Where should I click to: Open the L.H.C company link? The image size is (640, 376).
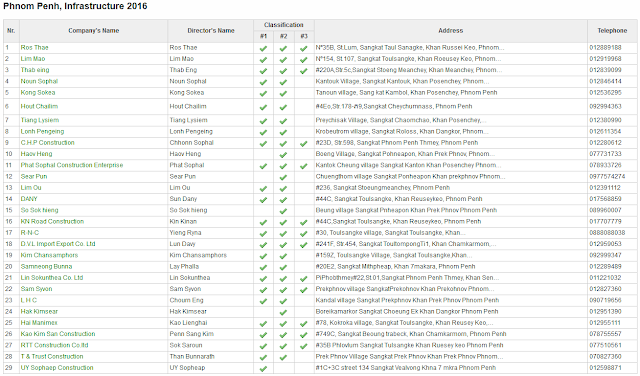tap(29, 300)
